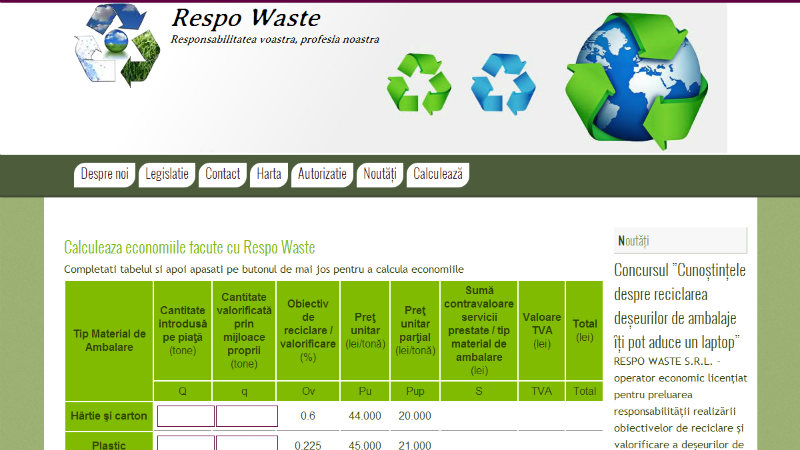800x450 pixels.
Task: Select Harta in the navigation bar
Action: point(268,174)
